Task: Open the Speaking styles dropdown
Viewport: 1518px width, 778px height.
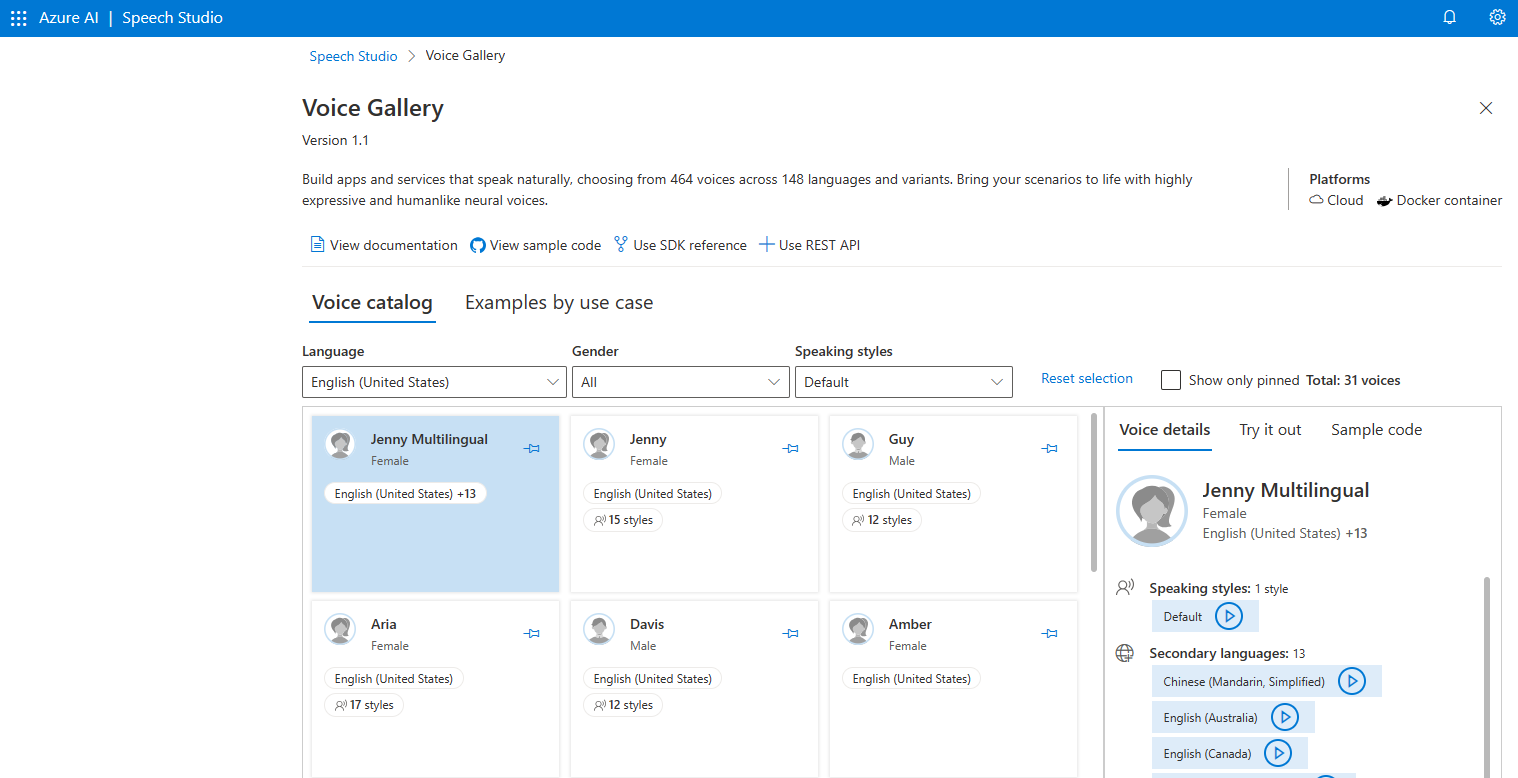Action: point(904,382)
